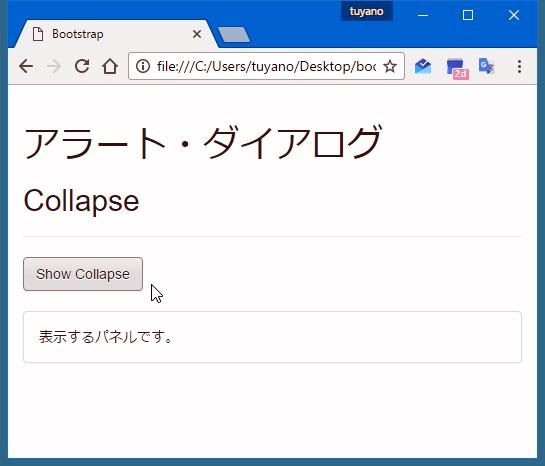This screenshot has width=545, height=466.
Task: Open the Google Translate extension icon
Action: 487,66
